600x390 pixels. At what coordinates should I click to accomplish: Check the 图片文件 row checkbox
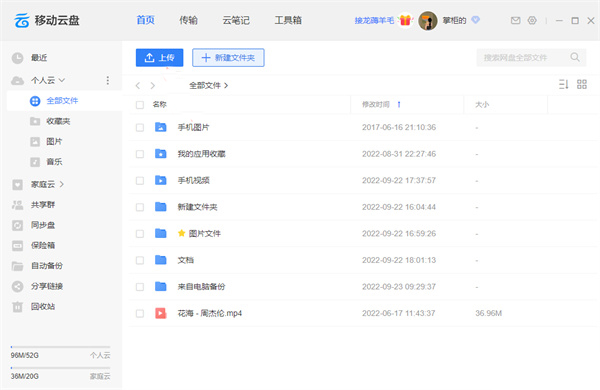click(140, 233)
